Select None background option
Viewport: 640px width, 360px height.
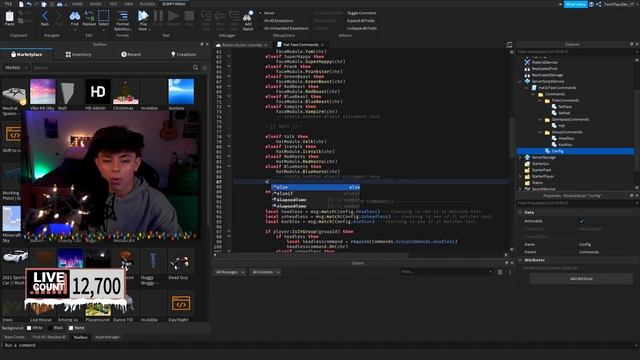tap(71, 328)
